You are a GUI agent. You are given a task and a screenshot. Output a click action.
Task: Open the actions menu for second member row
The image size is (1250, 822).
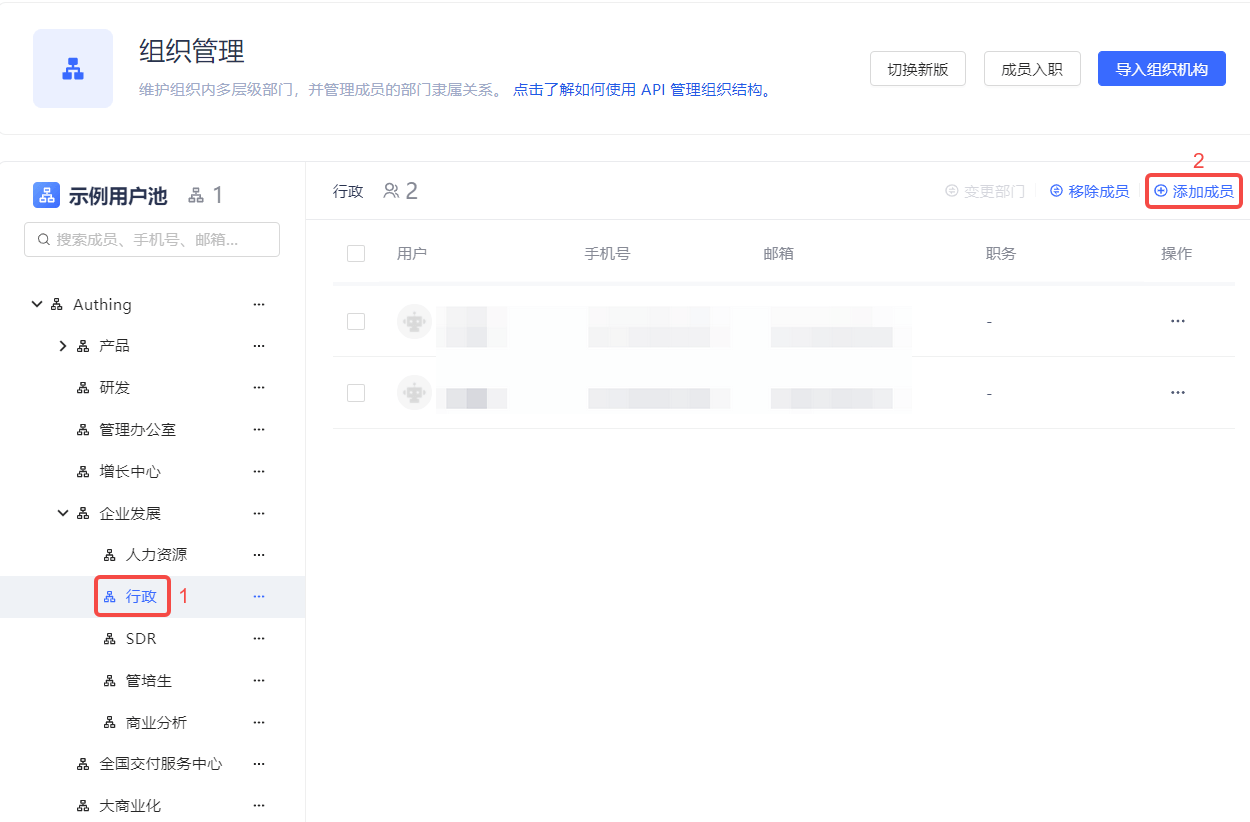click(1177, 393)
